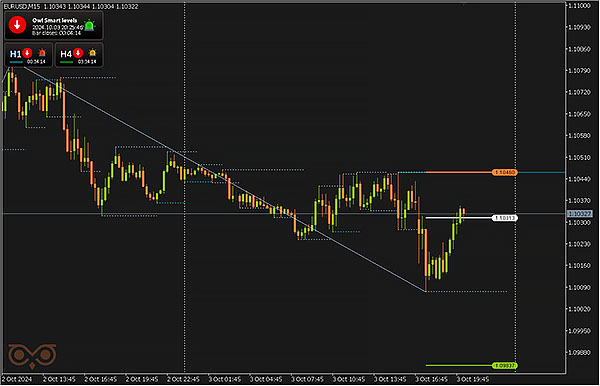Click the large red down-arrow trend icon
This screenshot has height=386, width=600.
17,25
